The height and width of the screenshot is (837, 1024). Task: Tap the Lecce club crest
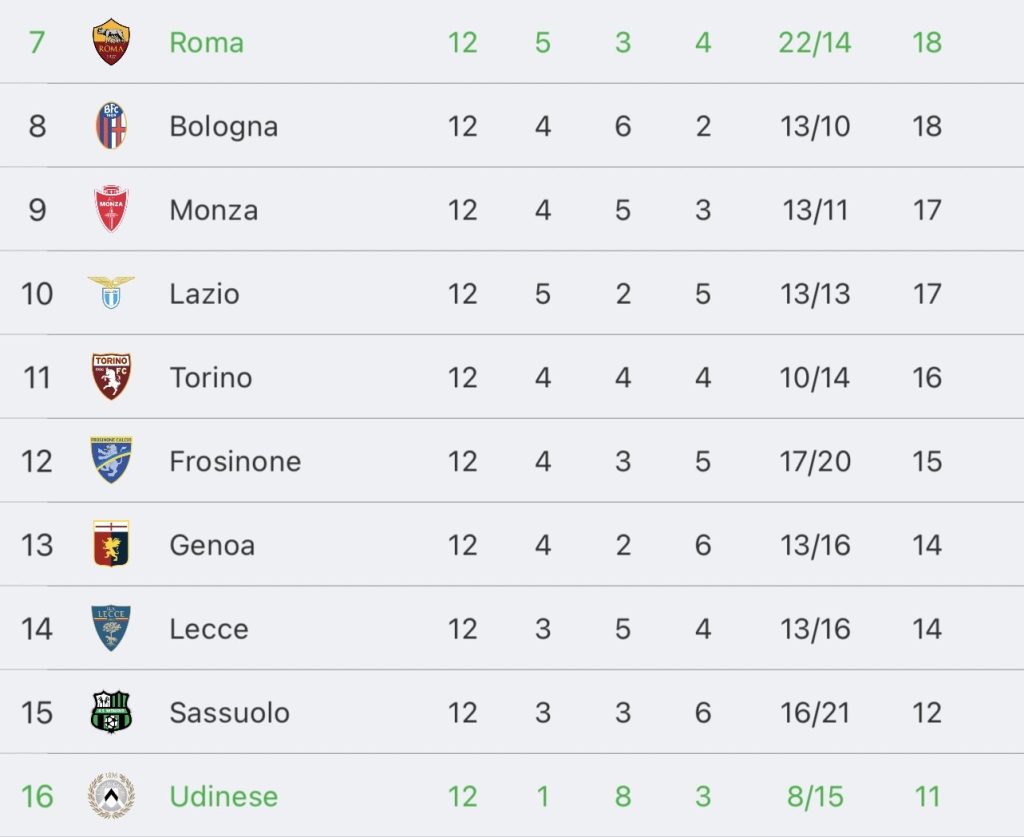(111, 627)
